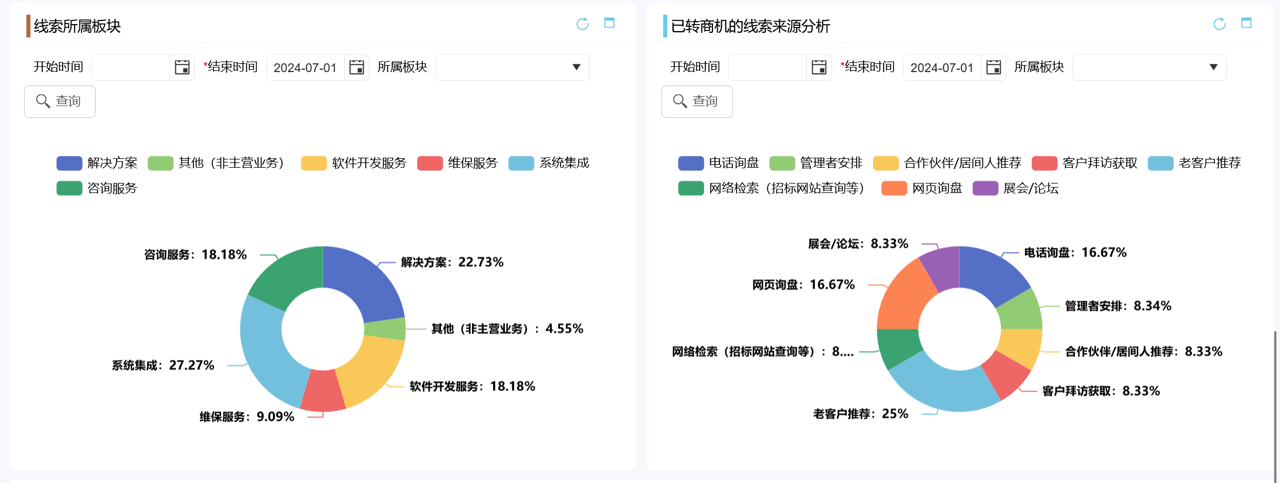Image resolution: width=1280 pixels, height=483 pixels.
Task: Toggle 解决方案 legend series visibility
Action: [98, 163]
